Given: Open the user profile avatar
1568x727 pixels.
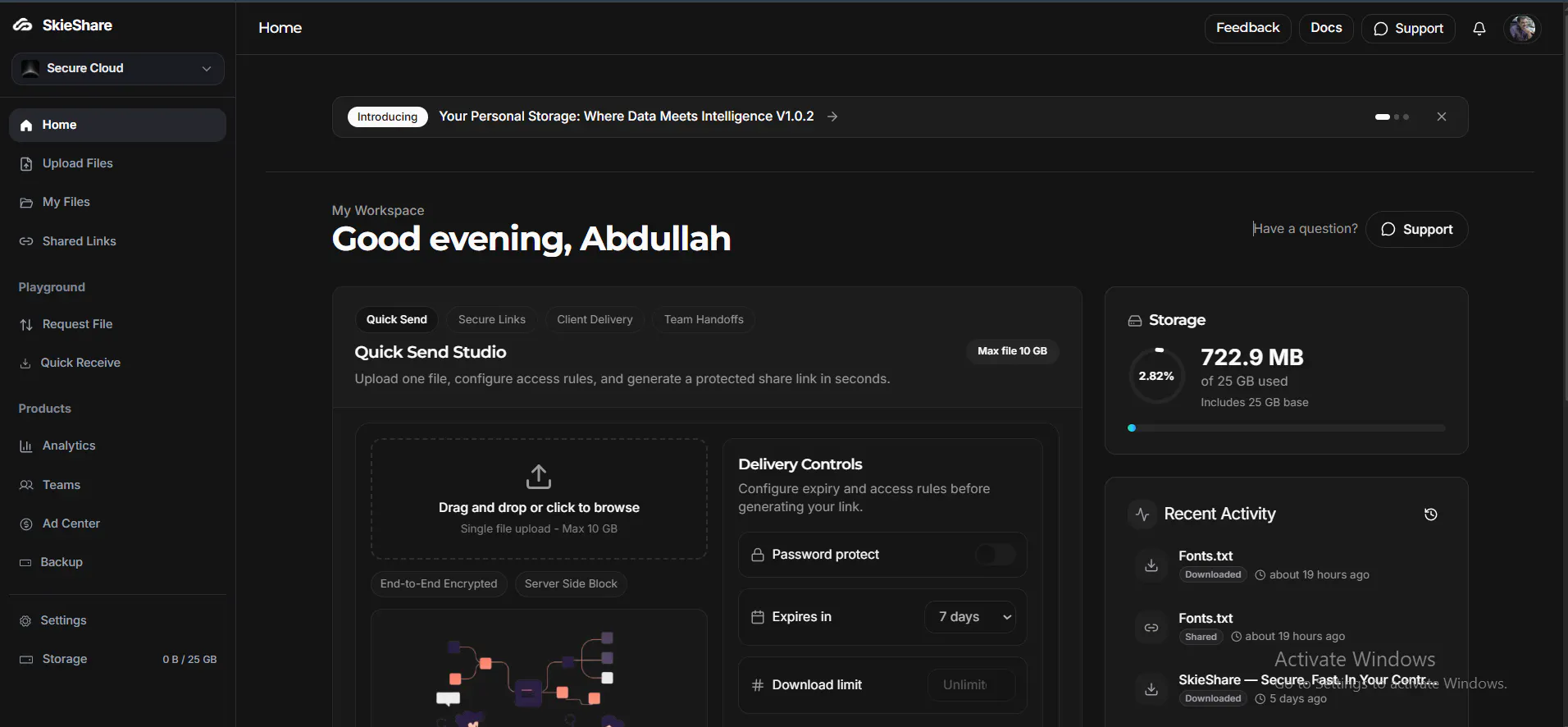Looking at the screenshot, I should pyautogui.click(x=1523, y=29).
